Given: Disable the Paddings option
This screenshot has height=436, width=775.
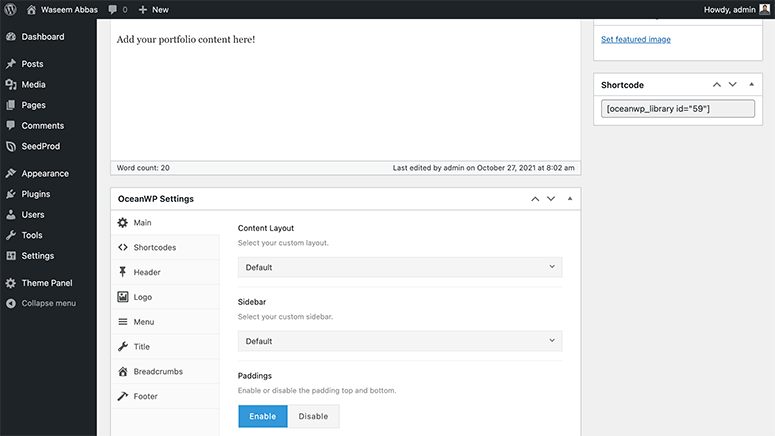Looking at the screenshot, I should pyautogui.click(x=313, y=416).
